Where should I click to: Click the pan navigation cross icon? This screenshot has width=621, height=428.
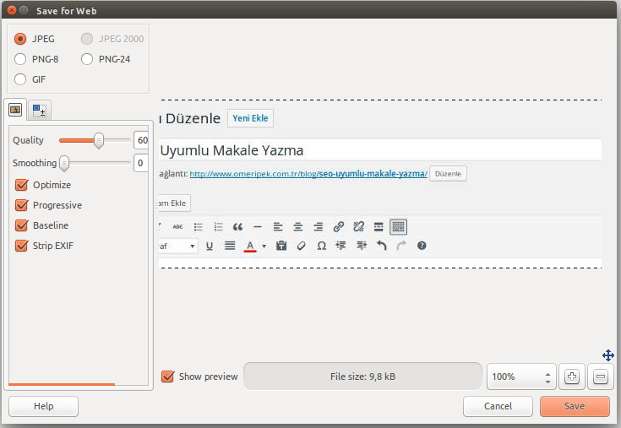pyautogui.click(x=607, y=355)
